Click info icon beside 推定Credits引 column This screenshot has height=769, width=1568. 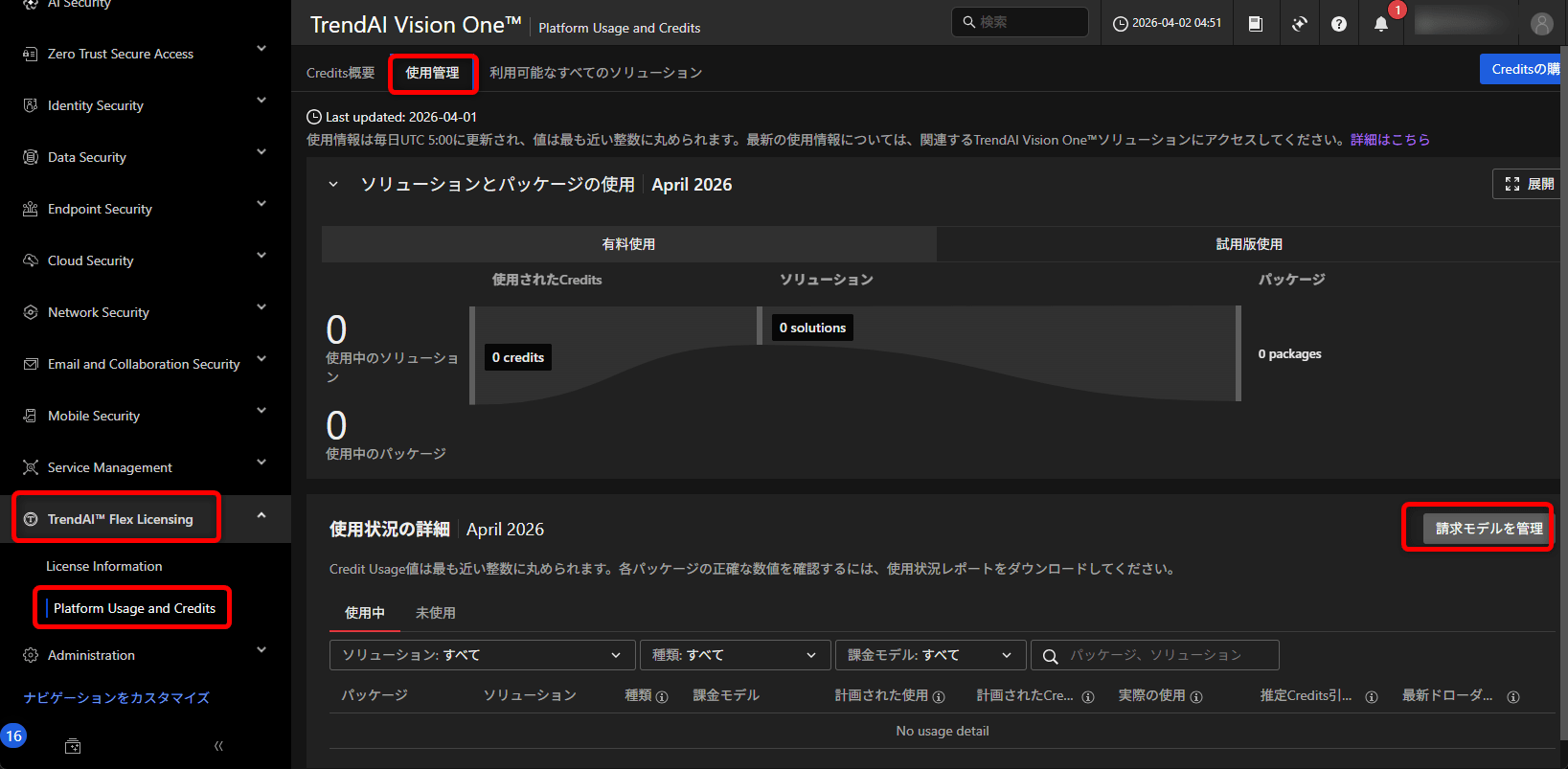click(1372, 697)
